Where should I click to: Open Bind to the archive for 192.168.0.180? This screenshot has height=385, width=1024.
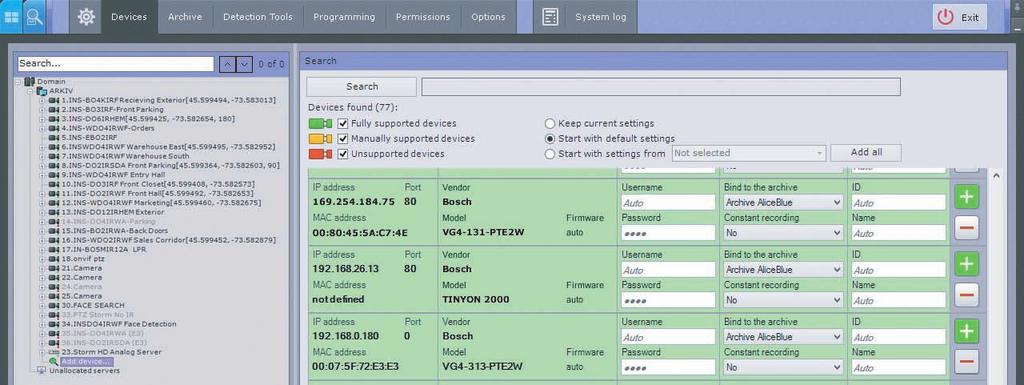[784, 337]
